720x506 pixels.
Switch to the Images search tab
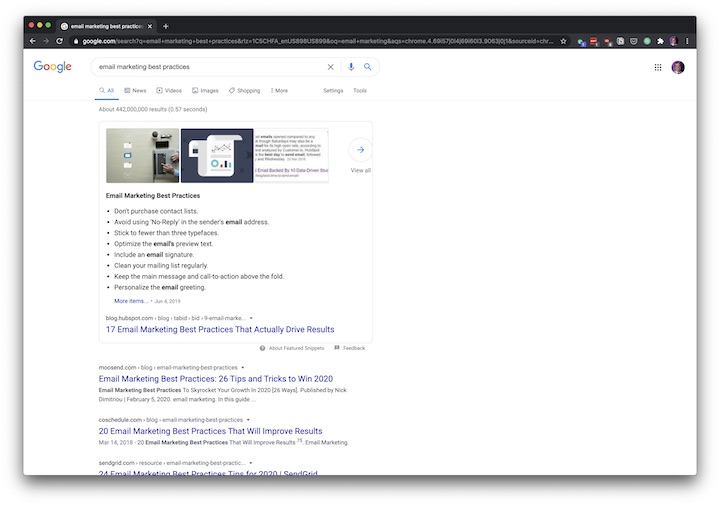205,91
